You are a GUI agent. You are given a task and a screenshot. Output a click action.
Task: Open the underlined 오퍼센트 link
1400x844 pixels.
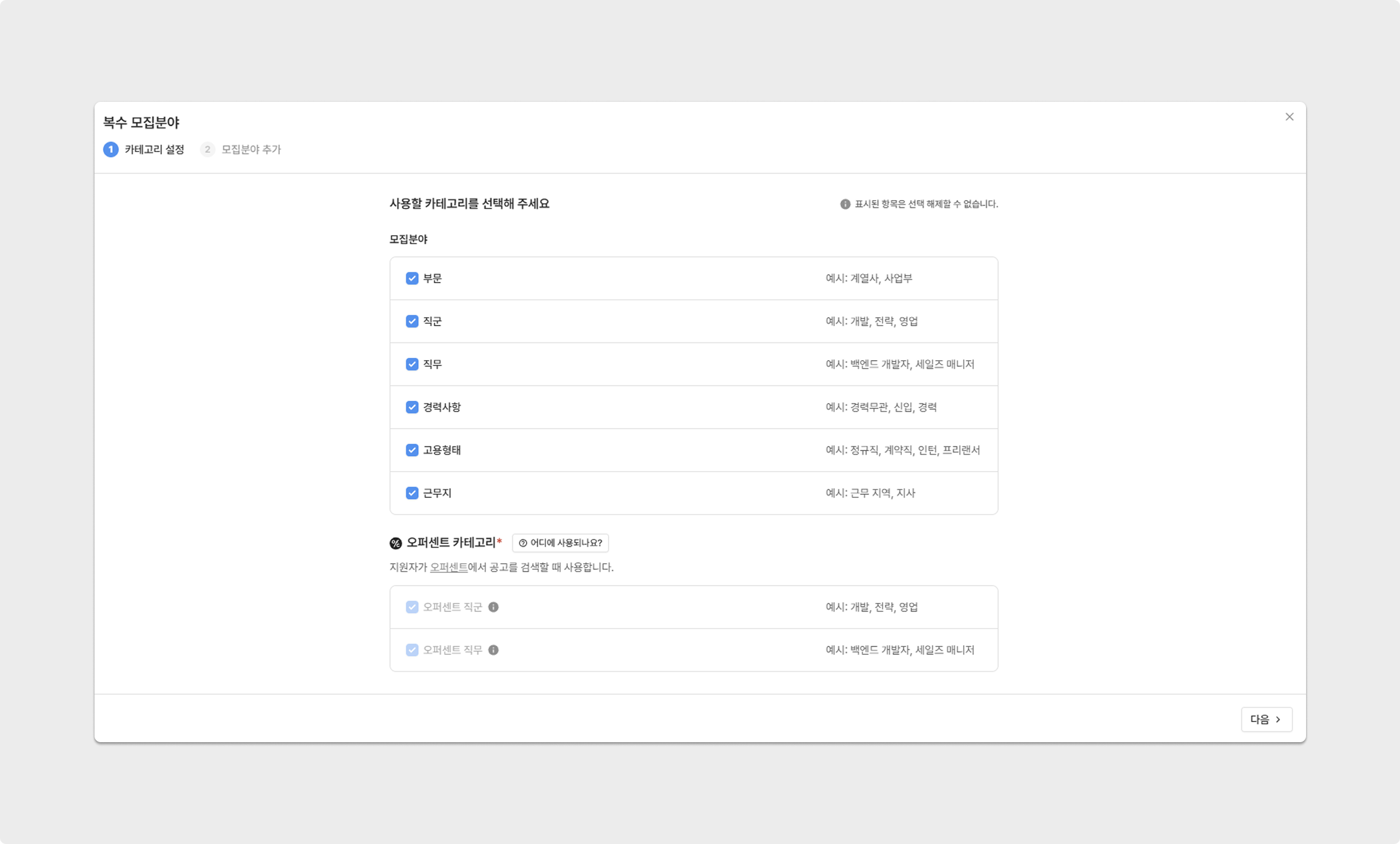coord(448,568)
